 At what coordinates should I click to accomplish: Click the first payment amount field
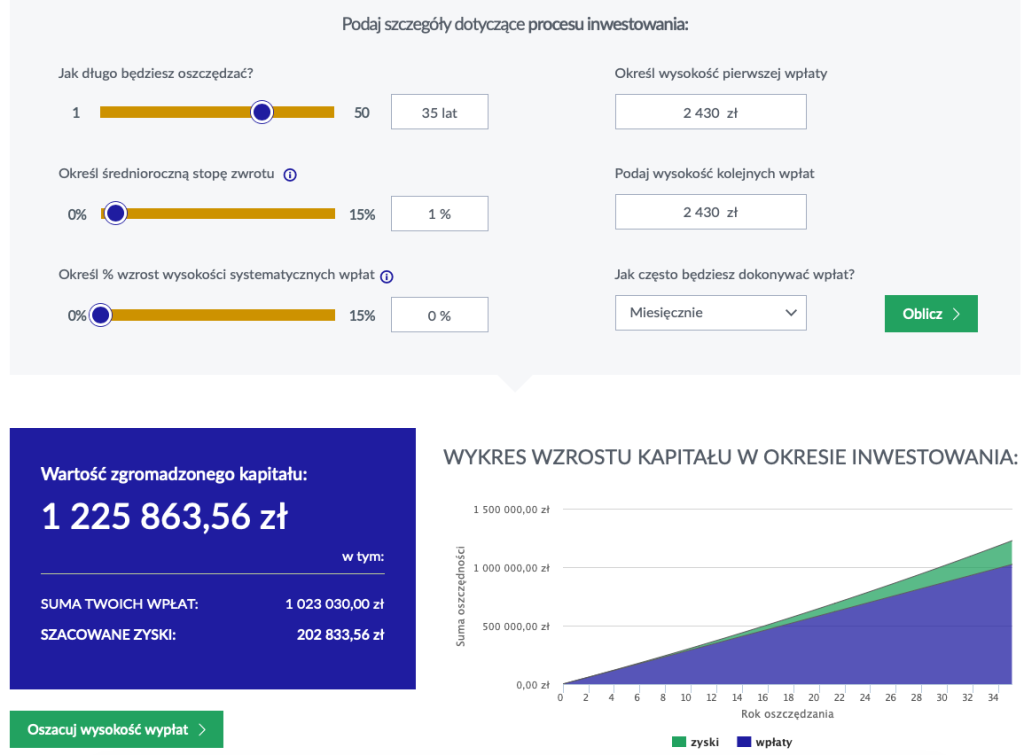(710, 113)
